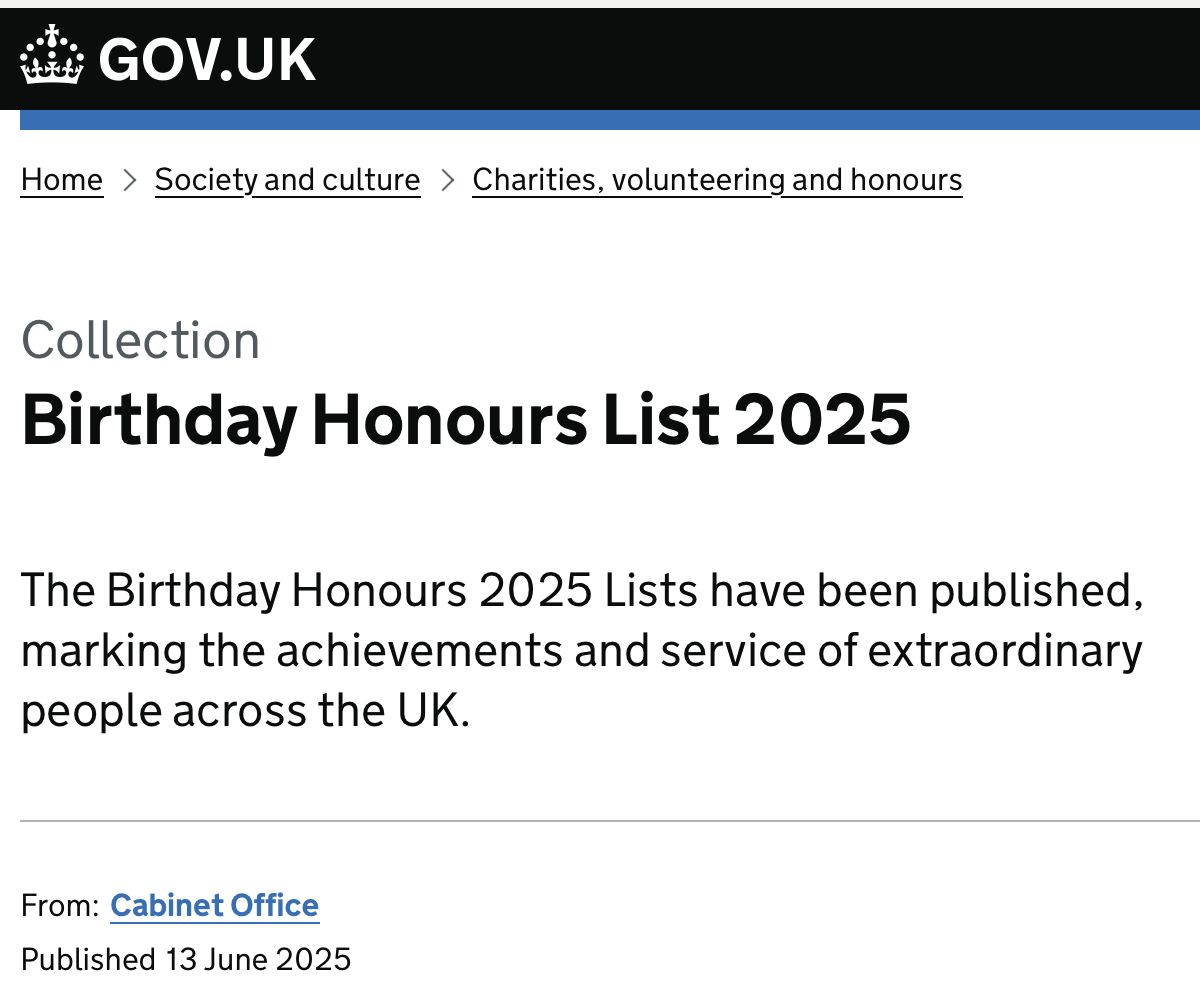Click the chevron after the Home breadcrumb

129,180
